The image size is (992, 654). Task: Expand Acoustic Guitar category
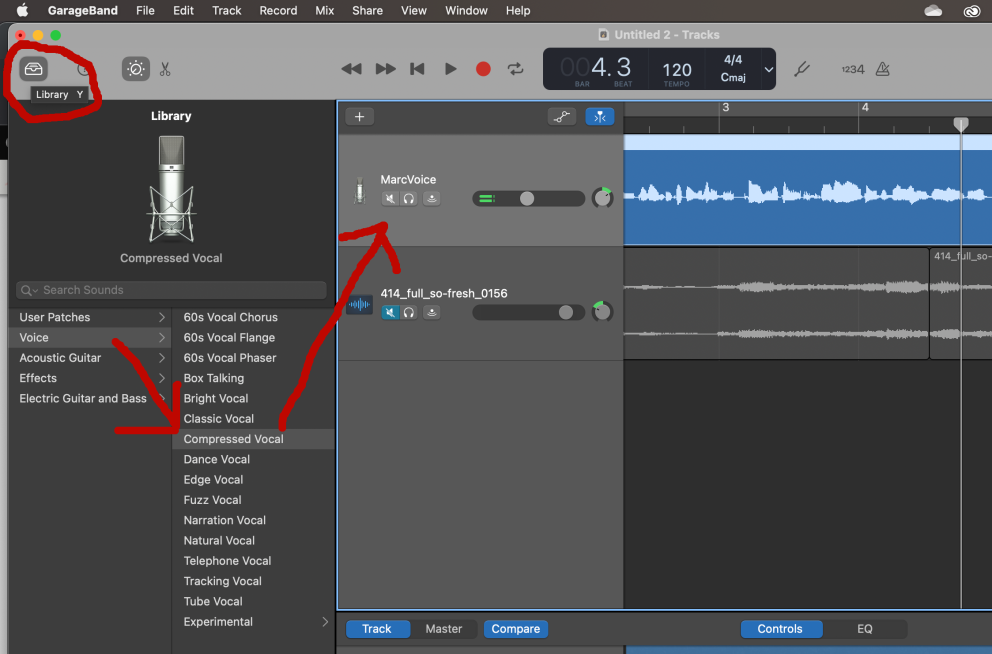click(x=90, y=358)
